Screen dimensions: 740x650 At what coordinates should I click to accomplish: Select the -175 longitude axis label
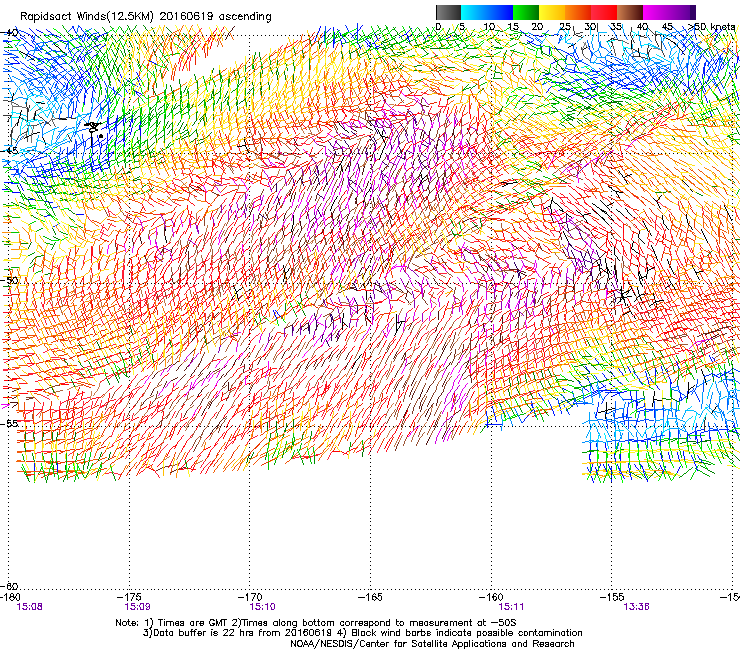coord(131,597)
